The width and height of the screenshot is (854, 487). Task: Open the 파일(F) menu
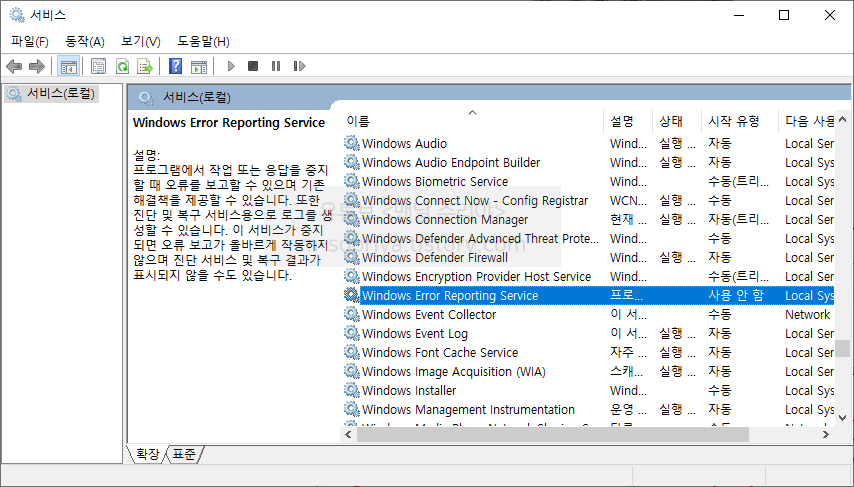pos(29,41)
